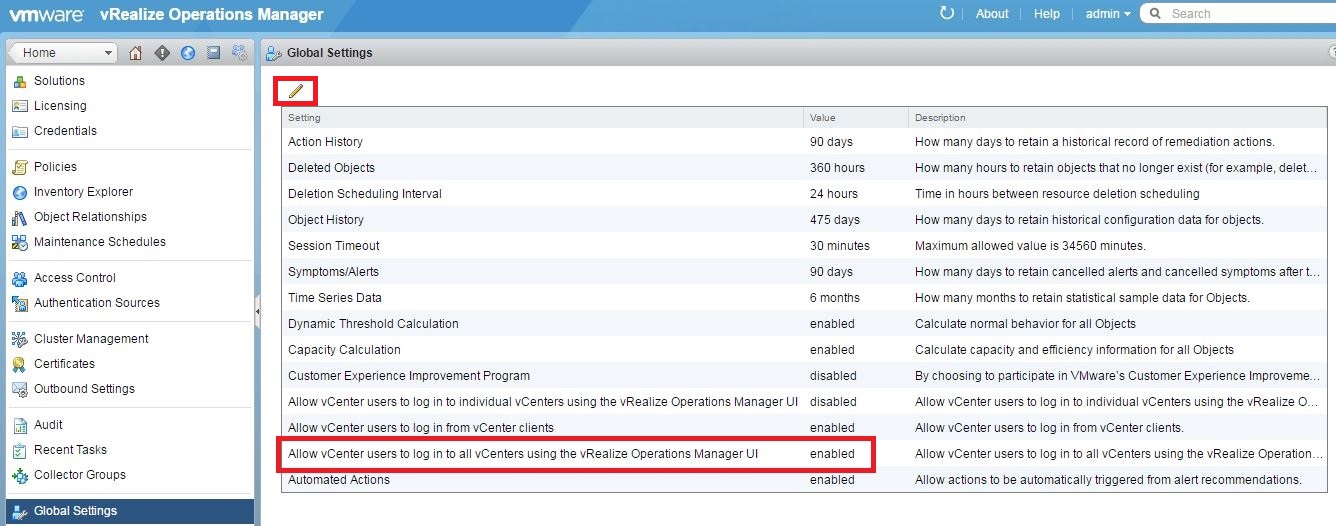Image resolution: width=1336 pixels, height=526 pixels.
Task: Click the magnifier icon in the search box
Action: tap(1155, 14)
